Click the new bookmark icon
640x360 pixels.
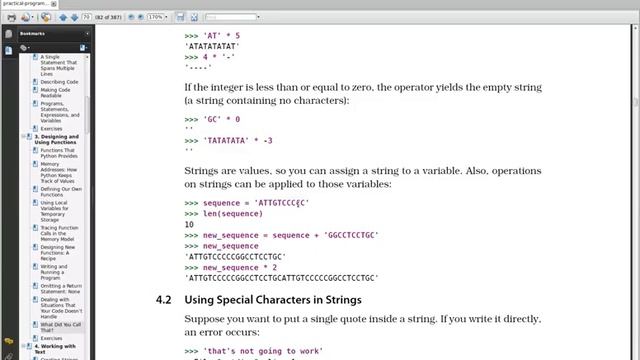pyautogui.click(x=83, y=48)
